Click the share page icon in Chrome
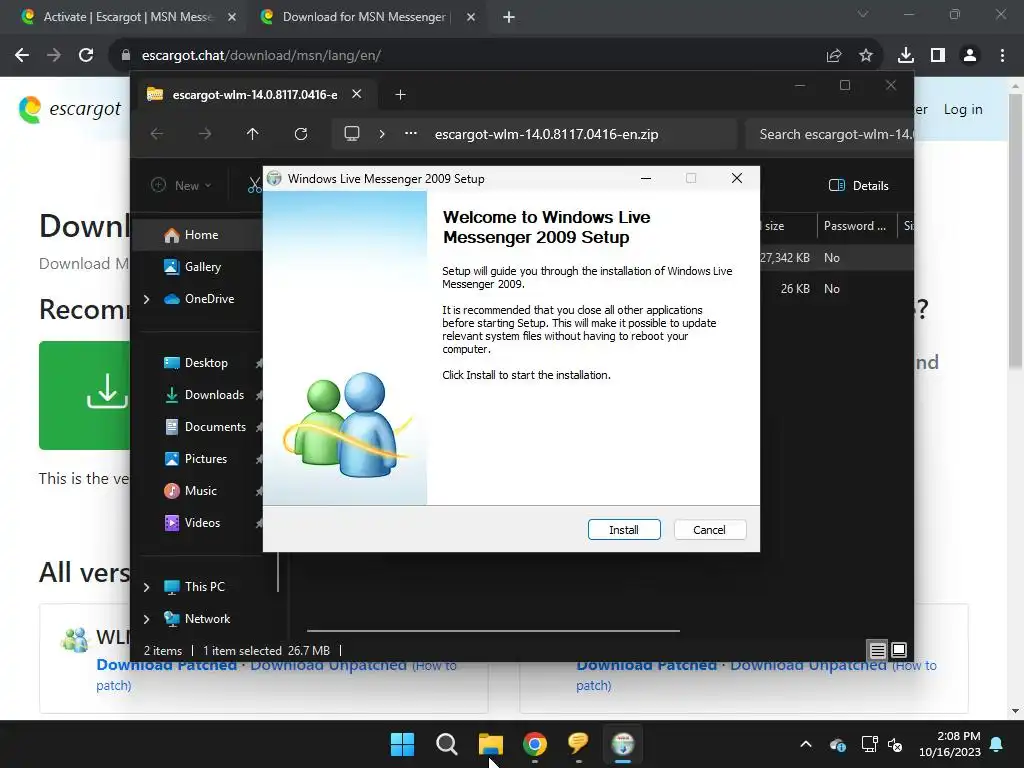Viewport: 1024px width, 768px height. click(x=834, y=56)
